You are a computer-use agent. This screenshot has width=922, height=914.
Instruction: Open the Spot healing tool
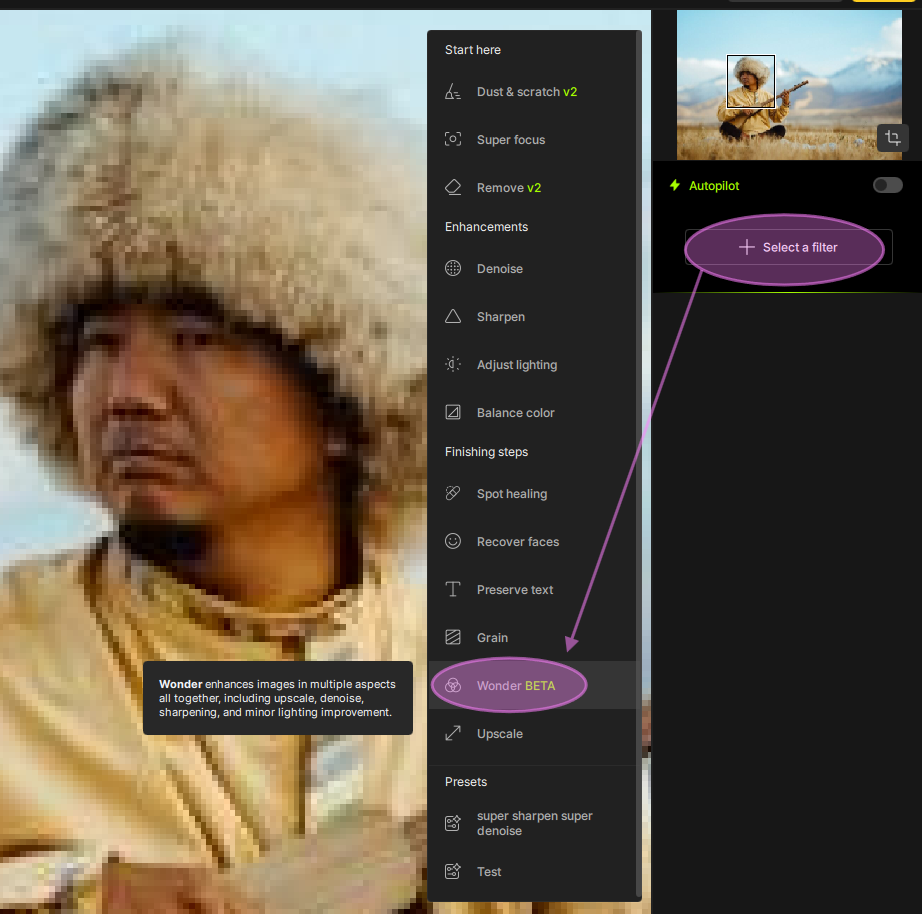point(452,493)
